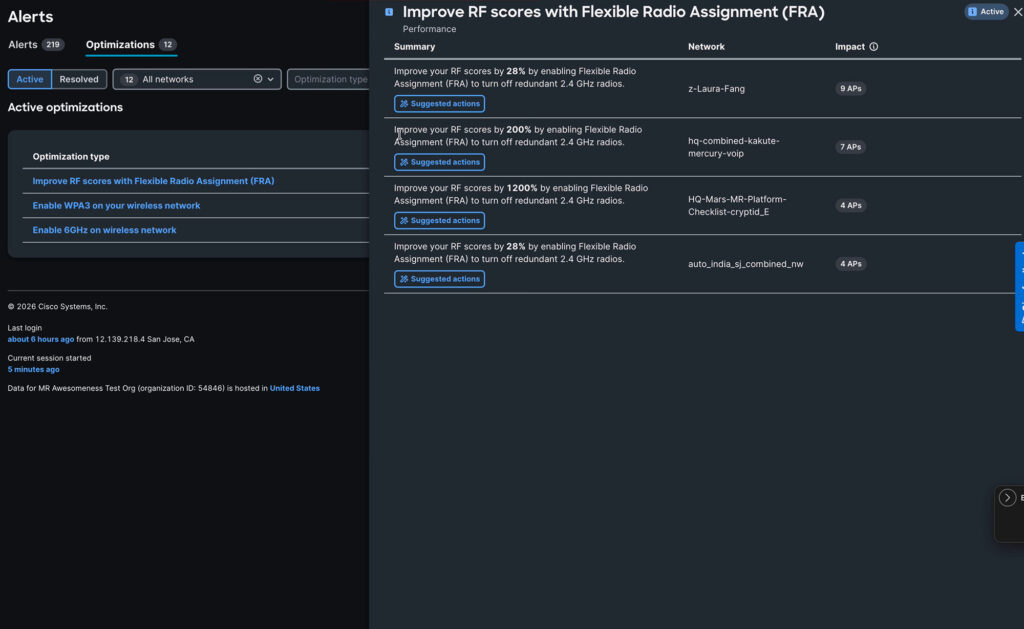Open Suggested actions for HQ-Mars-MR-Platform-Checklist-cryptid_E
The image size is (1024, 629).
coord(439,220)
